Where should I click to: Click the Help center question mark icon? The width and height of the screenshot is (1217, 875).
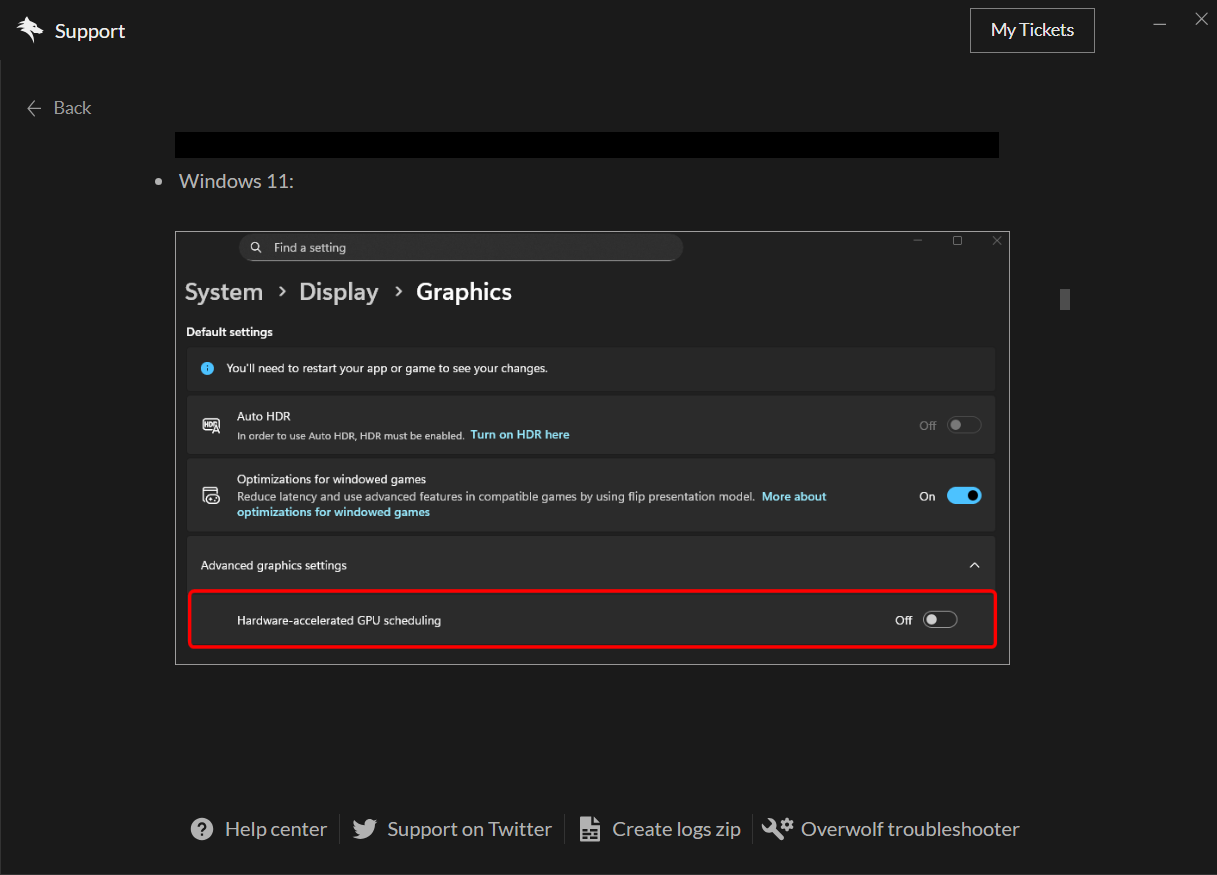tap(202, 829)
